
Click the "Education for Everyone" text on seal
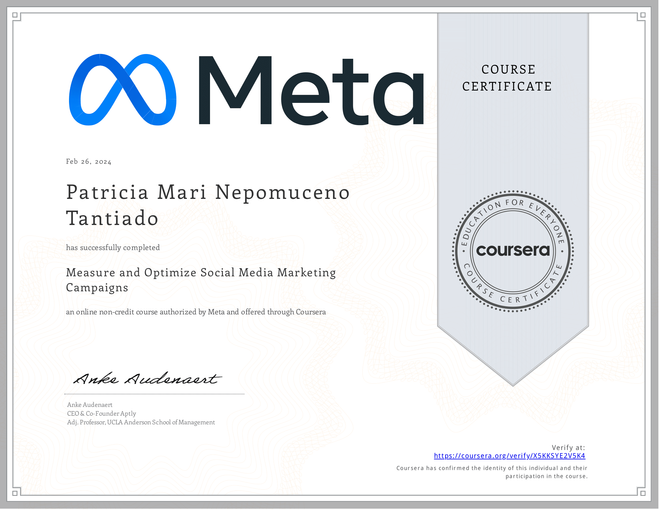tap(513, 208)
